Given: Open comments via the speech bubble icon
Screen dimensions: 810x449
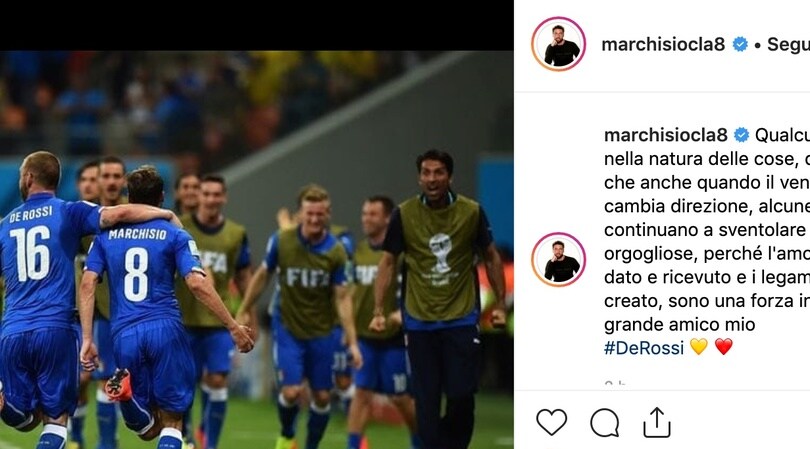Looking at the screenshot, I should click(x=605, y=423).
